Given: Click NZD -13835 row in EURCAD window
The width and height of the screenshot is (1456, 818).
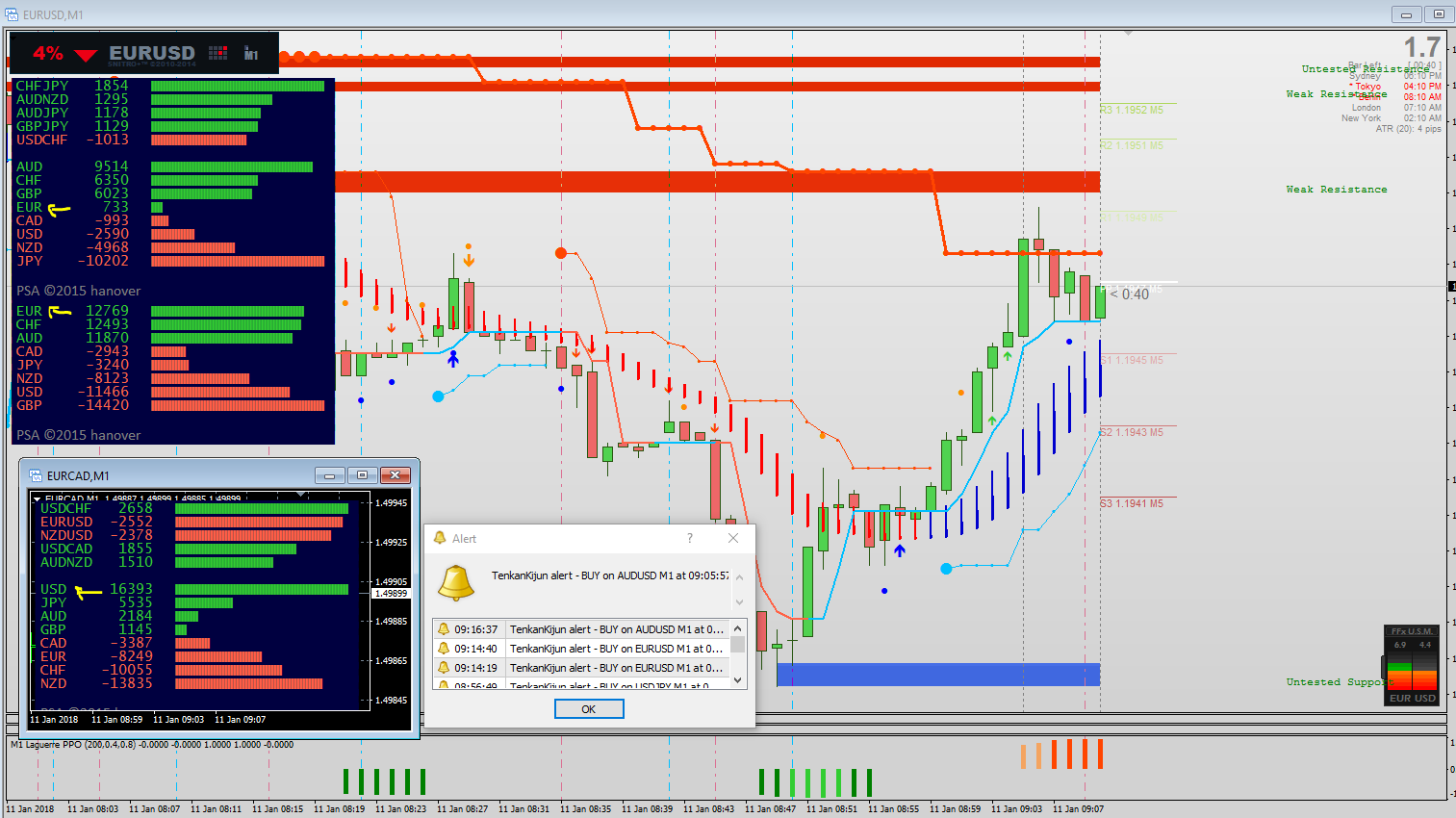Looking at the screenshot, I should click(x=182, y=683).
